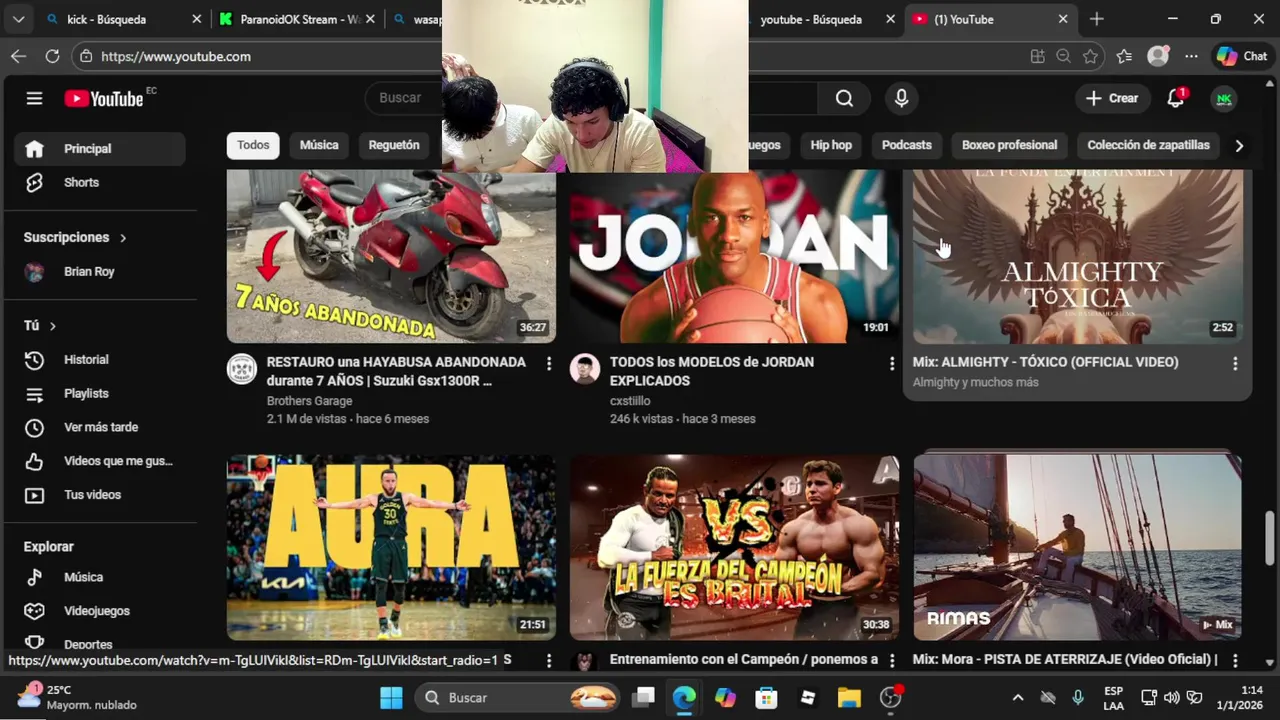The height and width of the screenshot is (720, 1280).
Task: Switch to ParanoidOK Stream tab
Action: 296,19
